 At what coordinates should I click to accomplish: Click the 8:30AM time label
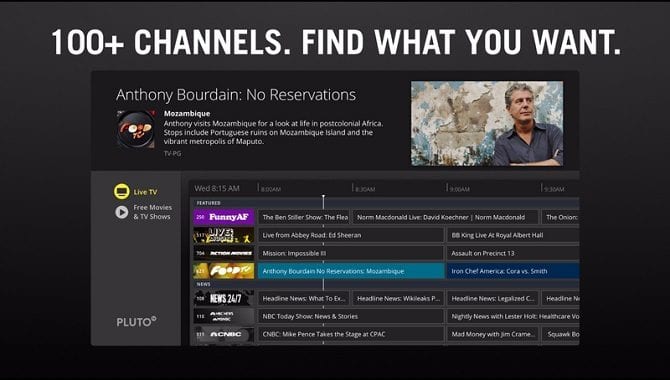[365, 189]
